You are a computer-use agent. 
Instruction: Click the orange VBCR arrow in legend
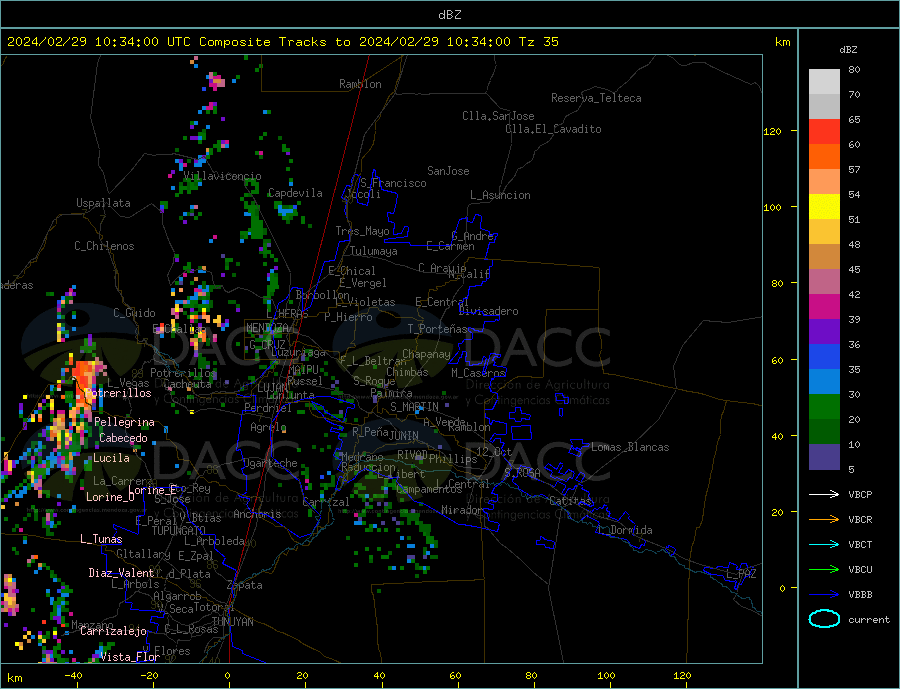coord(824,520)
